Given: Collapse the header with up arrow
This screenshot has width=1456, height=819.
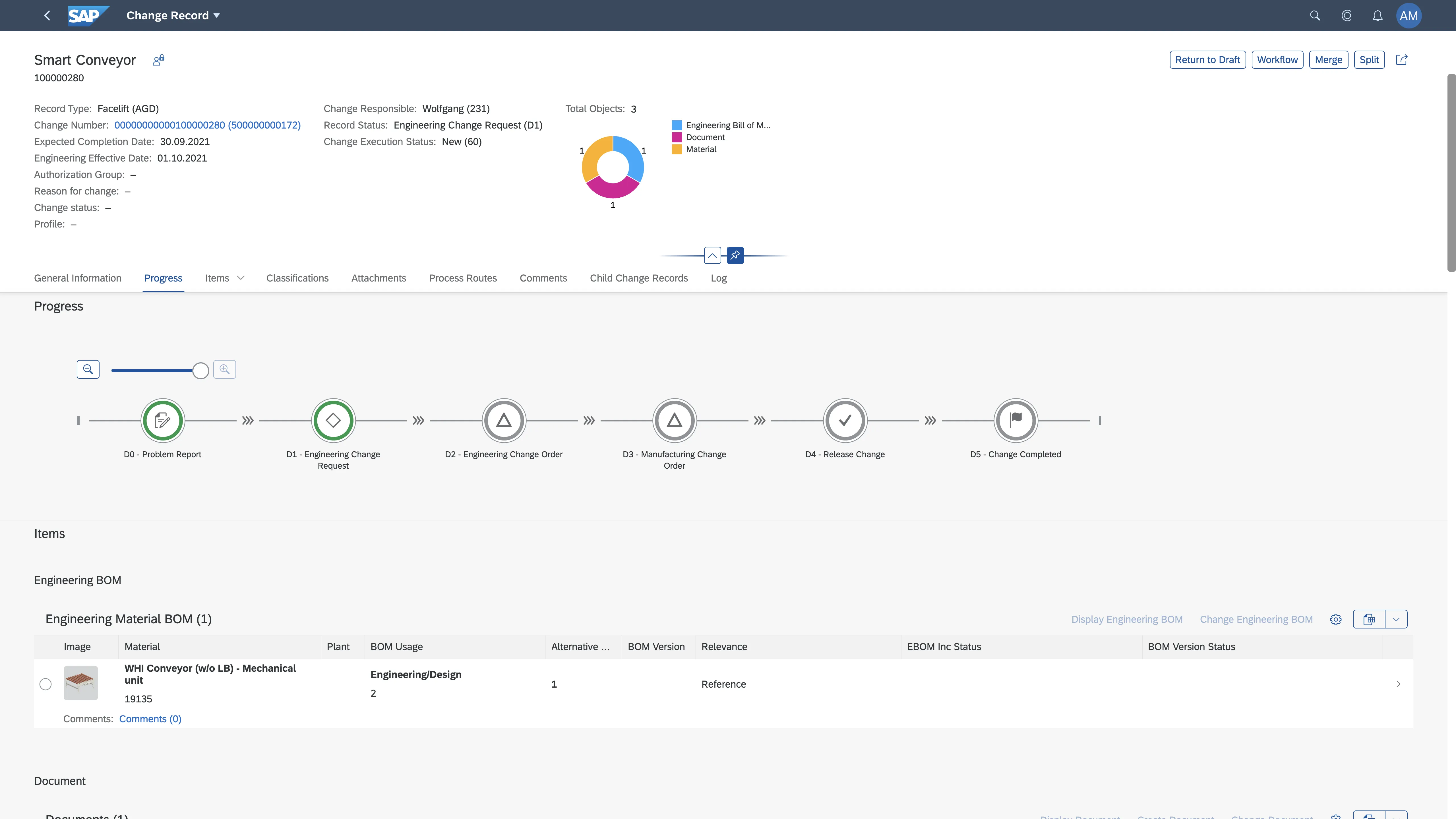Looking at the screenshot, I should (x=712, y=255).
